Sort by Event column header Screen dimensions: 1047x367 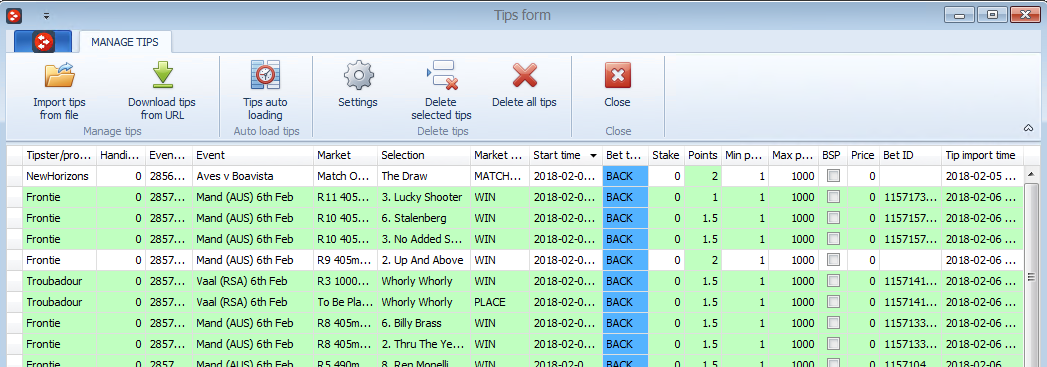253,155
